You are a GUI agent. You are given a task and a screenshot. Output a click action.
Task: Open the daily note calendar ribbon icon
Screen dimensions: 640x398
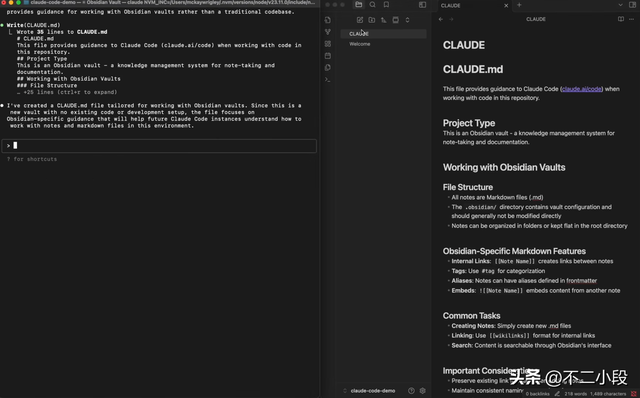pos(328,56)
